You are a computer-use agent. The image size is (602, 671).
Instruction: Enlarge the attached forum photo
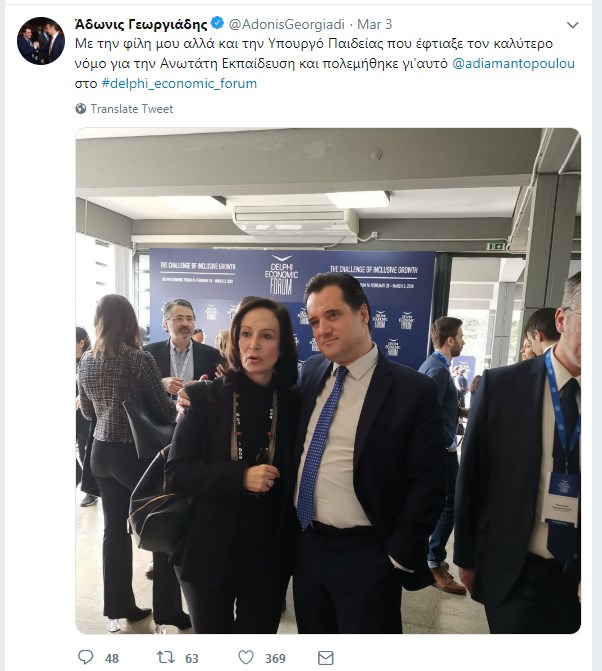(x=328, y=381)
